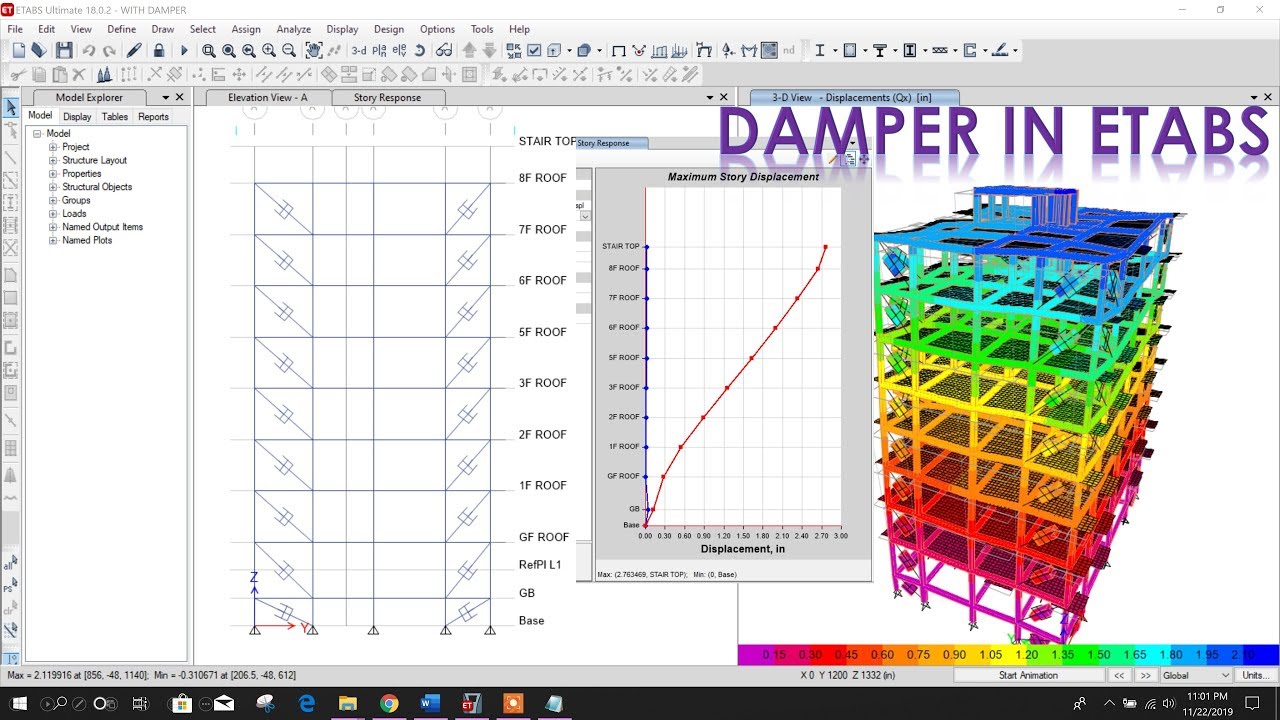Screen dimensions: 1280x720
Task: Click the Undo arrow icon
Action: (x=90, y=50)
